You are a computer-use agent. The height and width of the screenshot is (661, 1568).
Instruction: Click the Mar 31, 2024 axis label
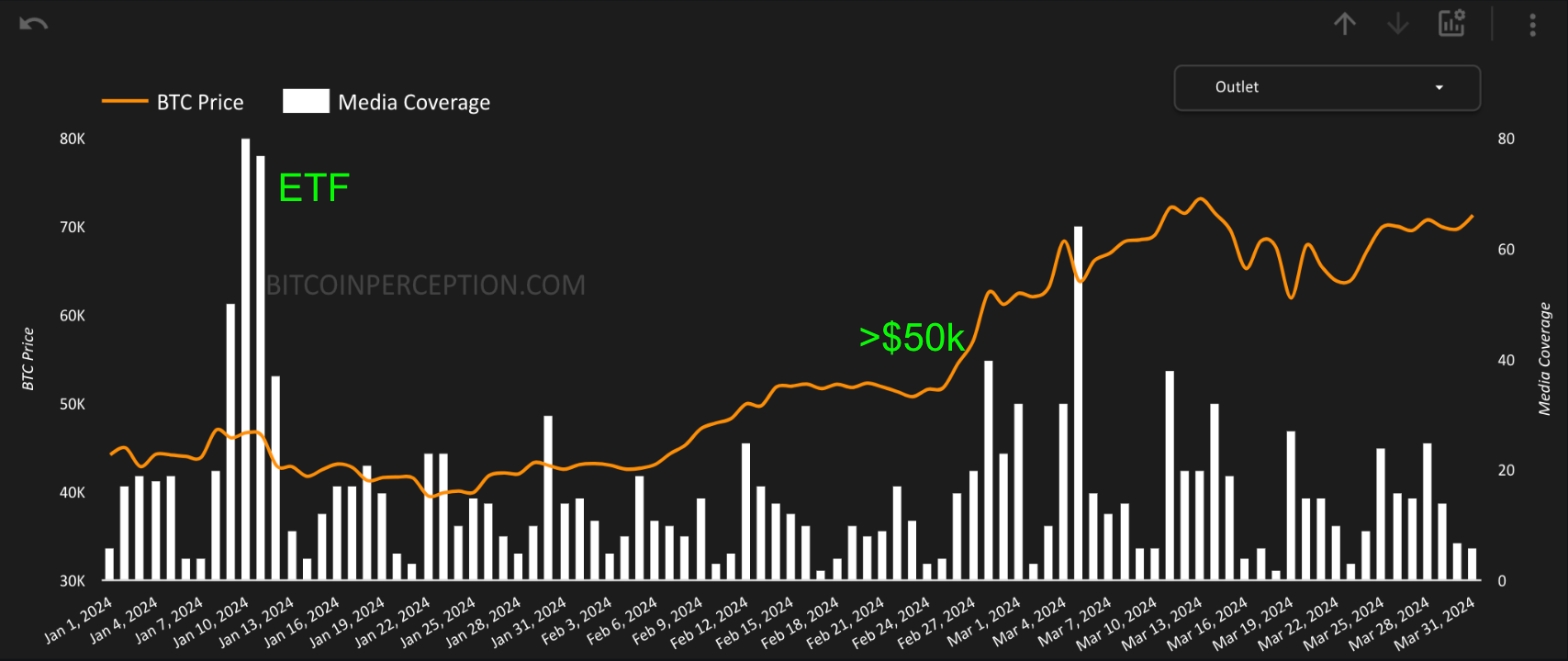1434,622
